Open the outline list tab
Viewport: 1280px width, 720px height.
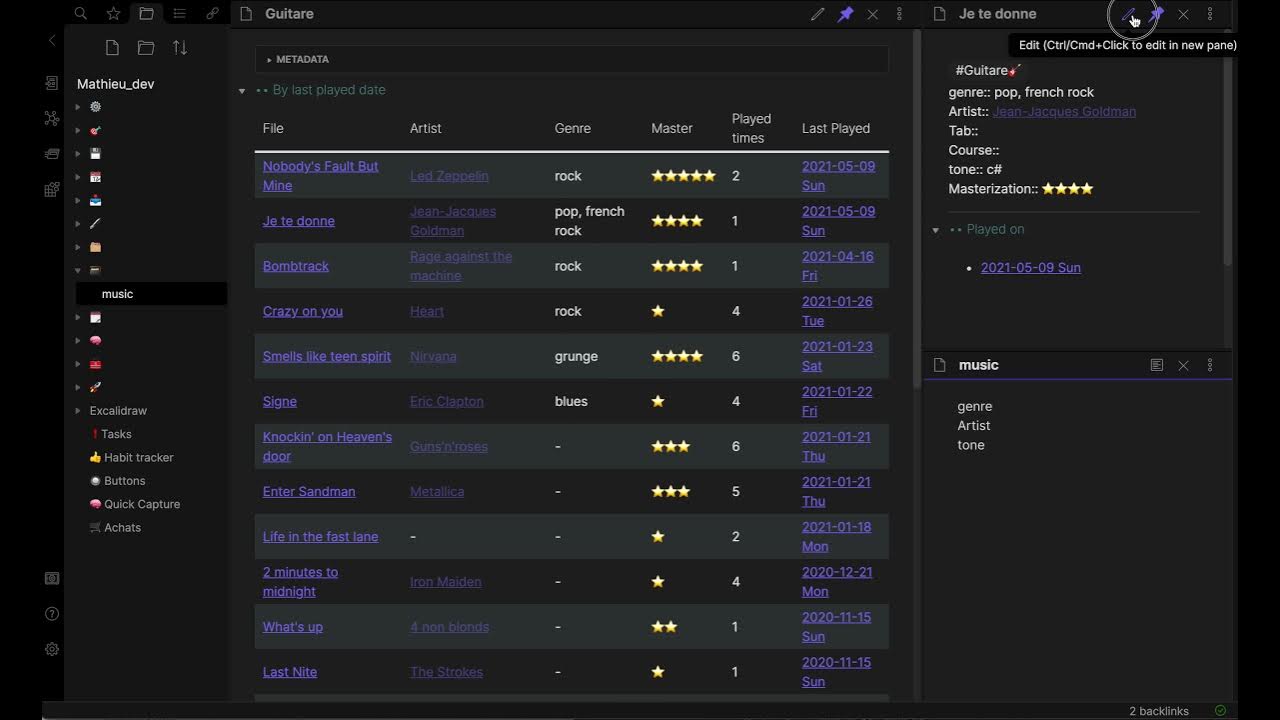pos(179,14)
